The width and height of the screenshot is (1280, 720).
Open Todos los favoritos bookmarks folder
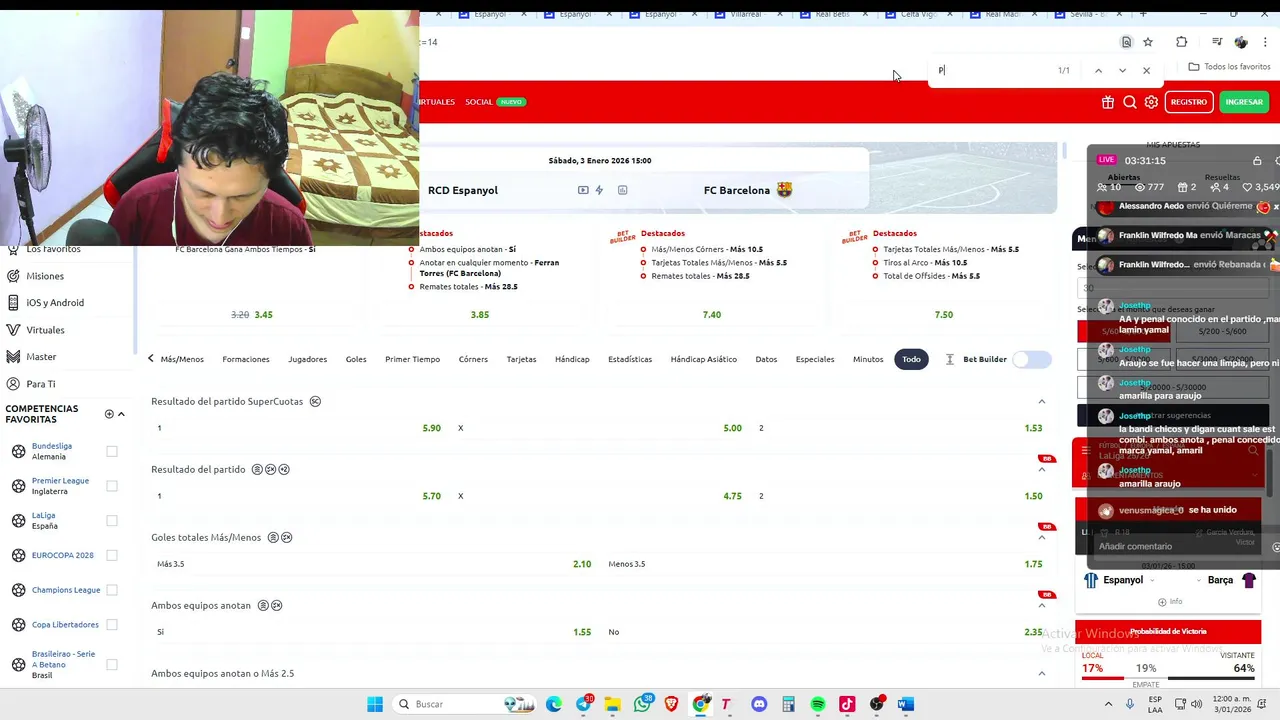(x=1229, y=67)
